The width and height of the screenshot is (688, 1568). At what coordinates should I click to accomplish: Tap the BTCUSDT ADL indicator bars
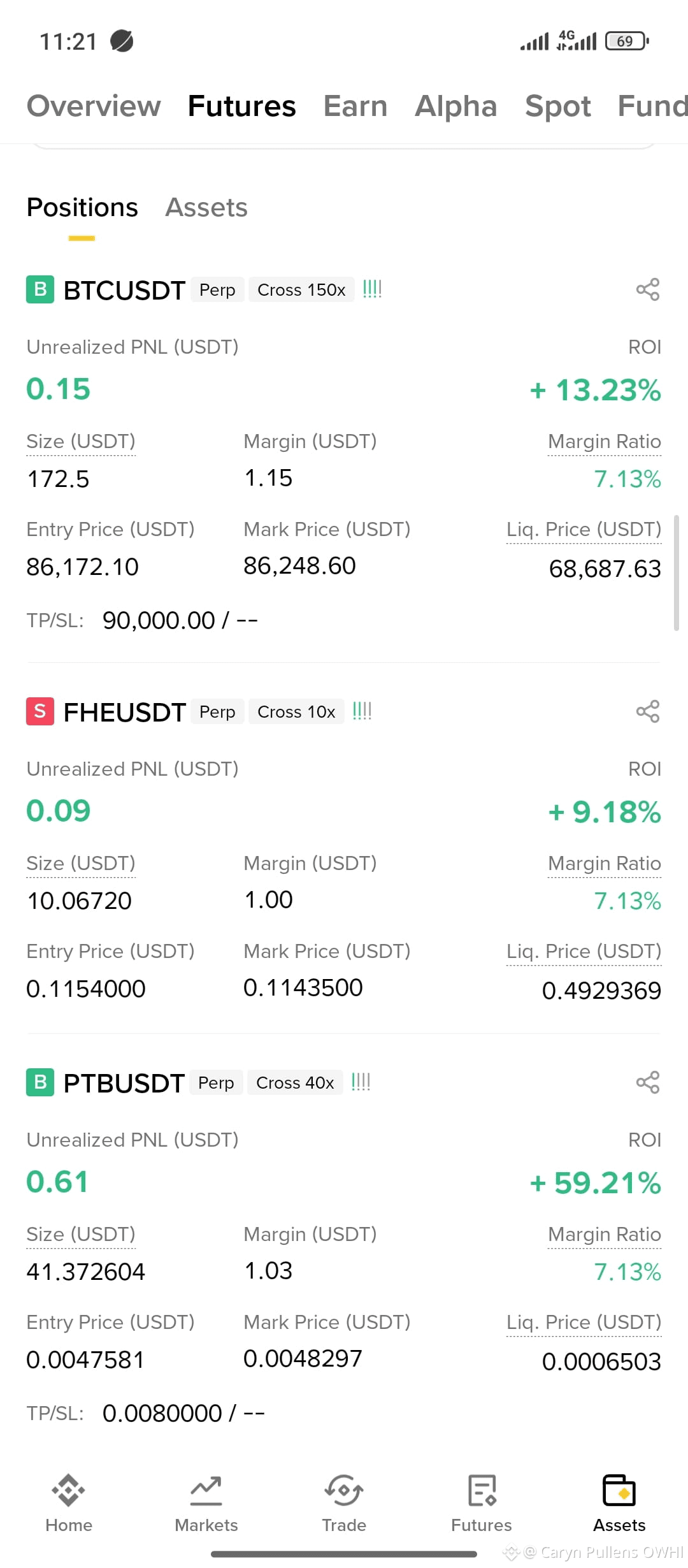tap(372, 289)
